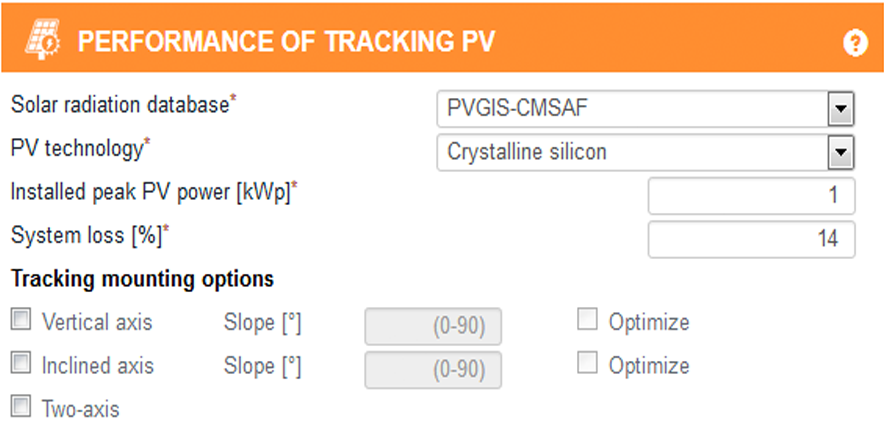Click the Tracking mounting options heading
The width and height of the screenshot is (884, 426).
pos(142,279)
